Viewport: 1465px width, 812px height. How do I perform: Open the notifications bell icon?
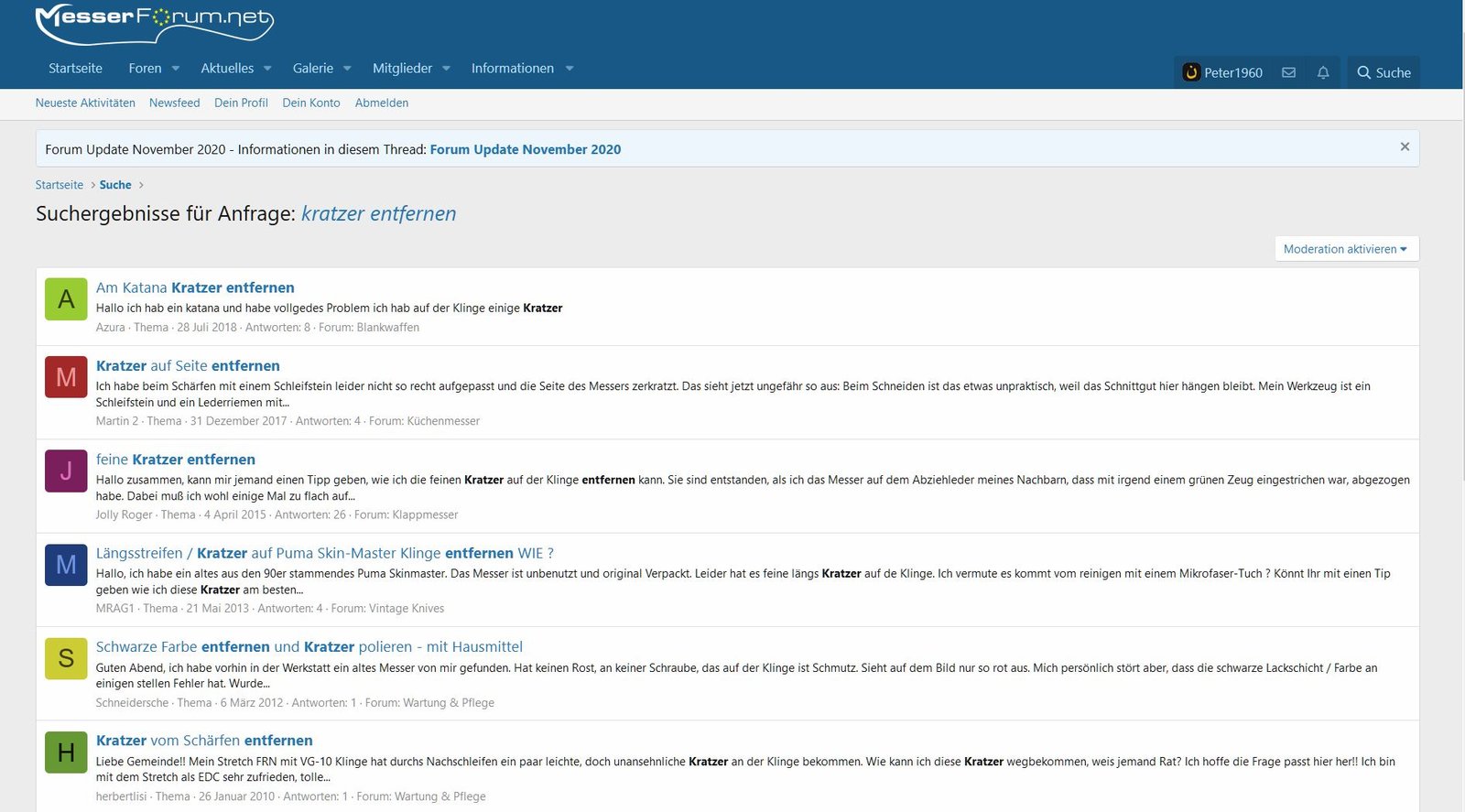[1323, 72]
